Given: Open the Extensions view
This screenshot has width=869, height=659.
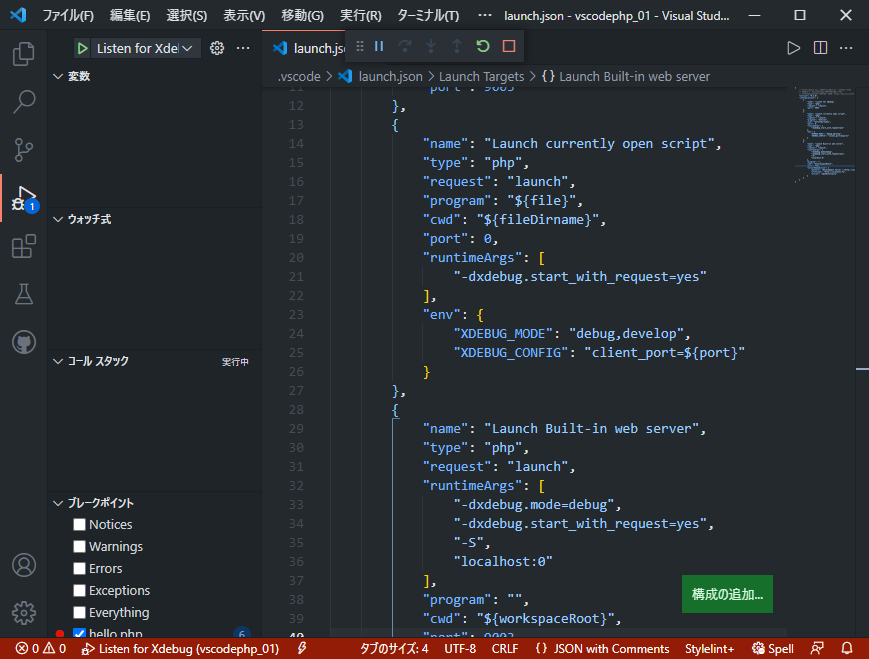Looking at the screenshot, I should click(x=23, y=246).
